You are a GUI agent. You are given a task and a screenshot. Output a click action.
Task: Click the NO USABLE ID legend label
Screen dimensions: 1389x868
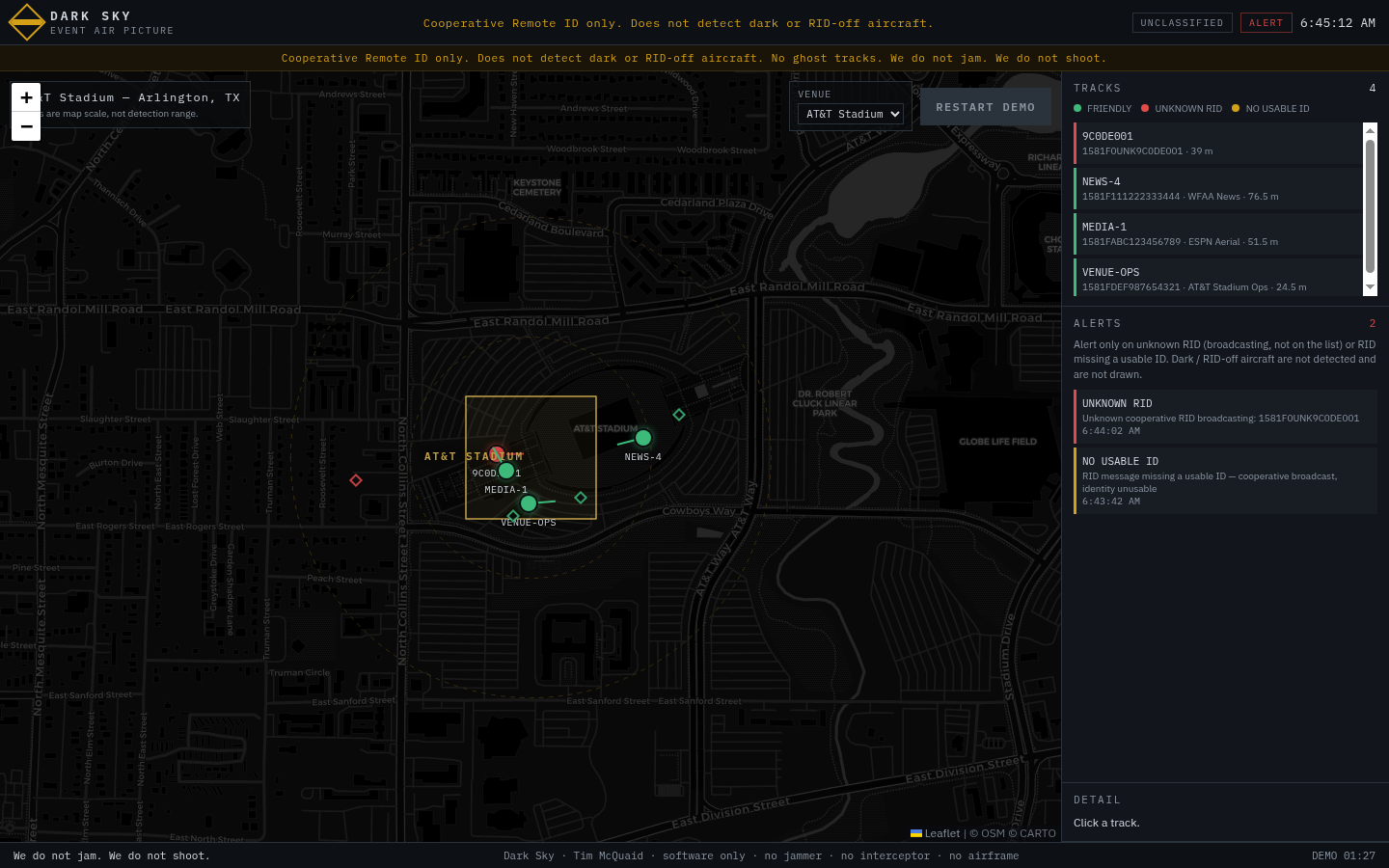(x=1277, y=108)
